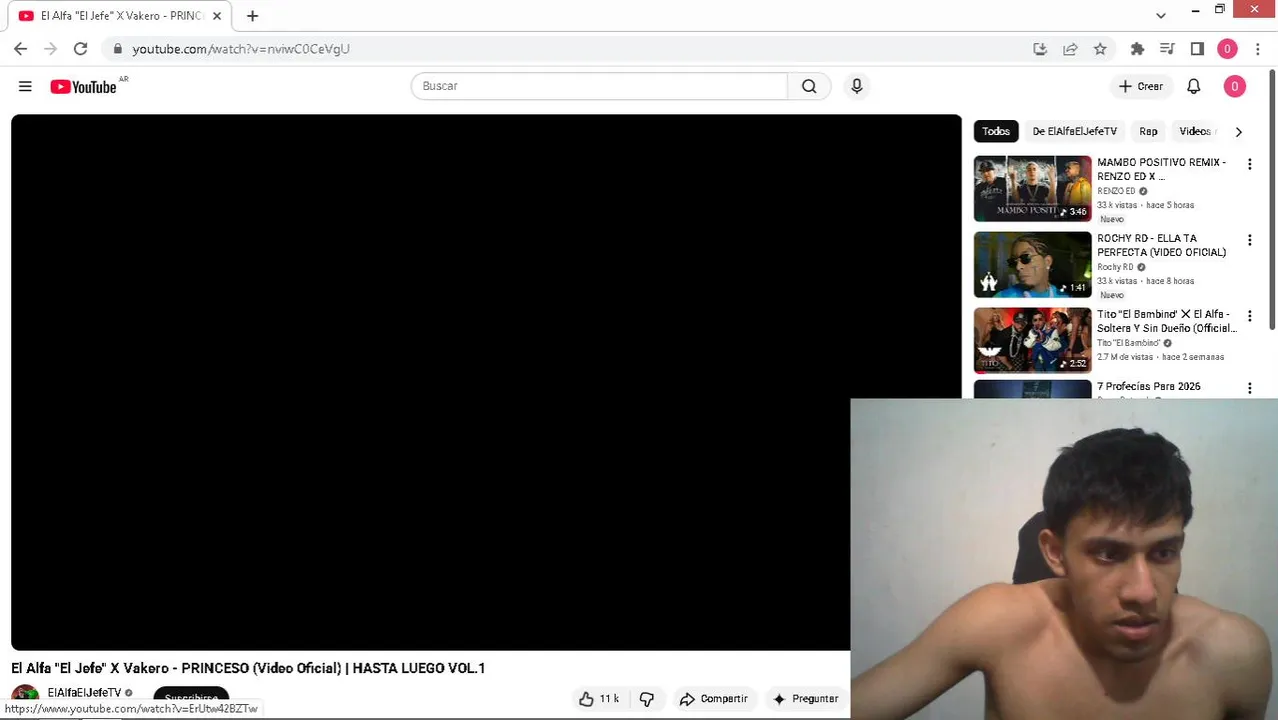
Task: Select the Todos filter chip
Action: (x=996, y=131)
